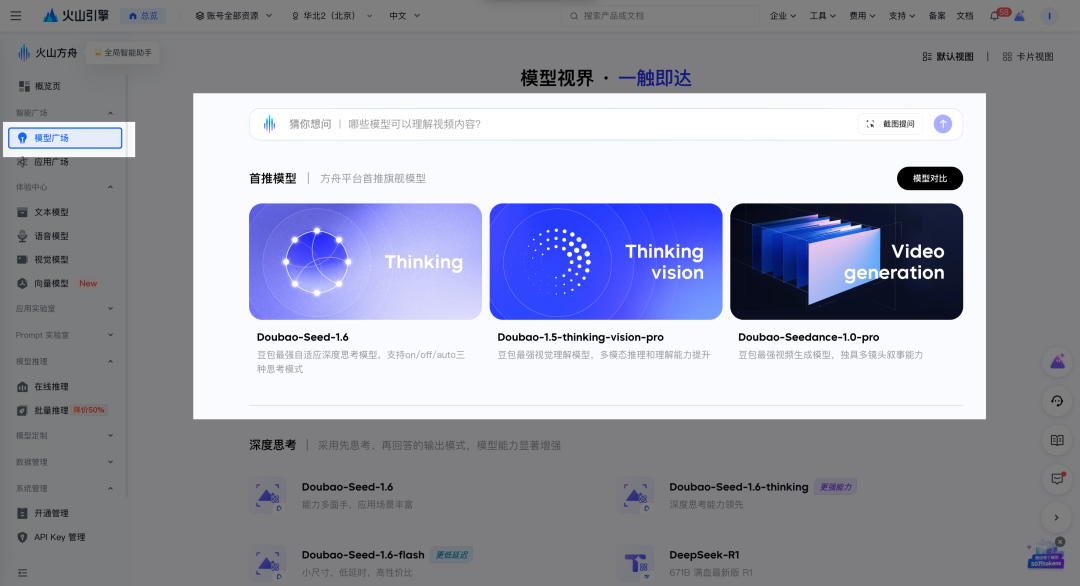Viewport: 1080px width, 586px height.
Task: Collapse floating toolbar with right arrow
Action: point(1057,518)
